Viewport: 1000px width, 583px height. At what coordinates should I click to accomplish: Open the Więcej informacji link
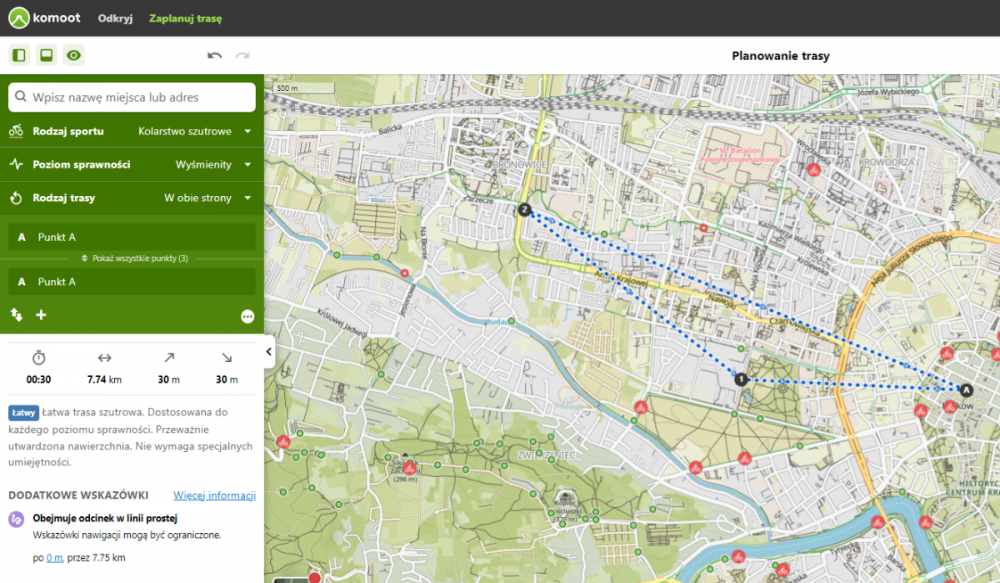coord(214,495)
